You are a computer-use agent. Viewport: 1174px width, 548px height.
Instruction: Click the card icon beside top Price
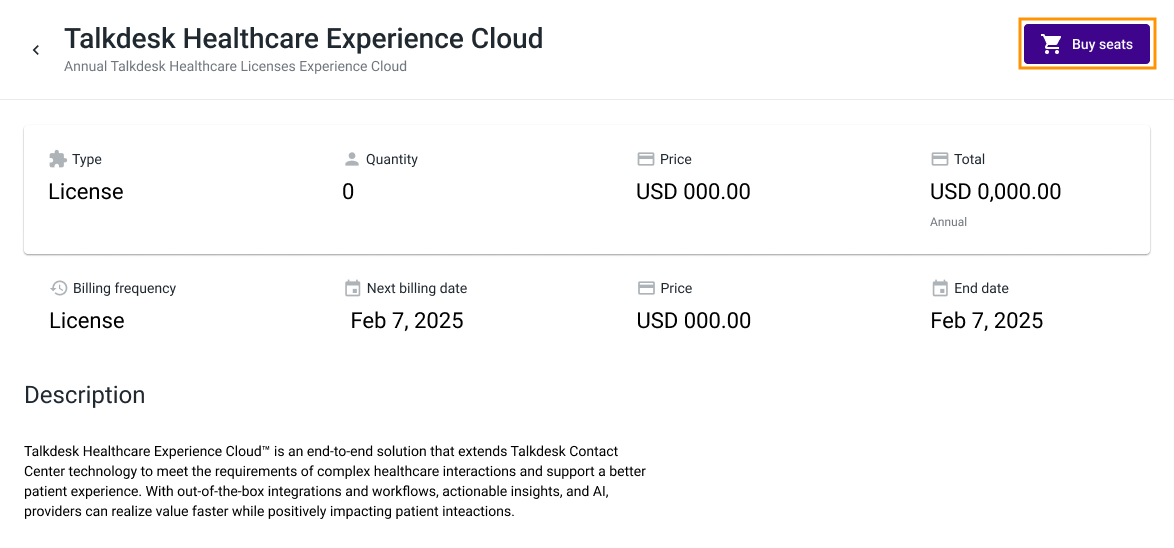tap(645, 159)
